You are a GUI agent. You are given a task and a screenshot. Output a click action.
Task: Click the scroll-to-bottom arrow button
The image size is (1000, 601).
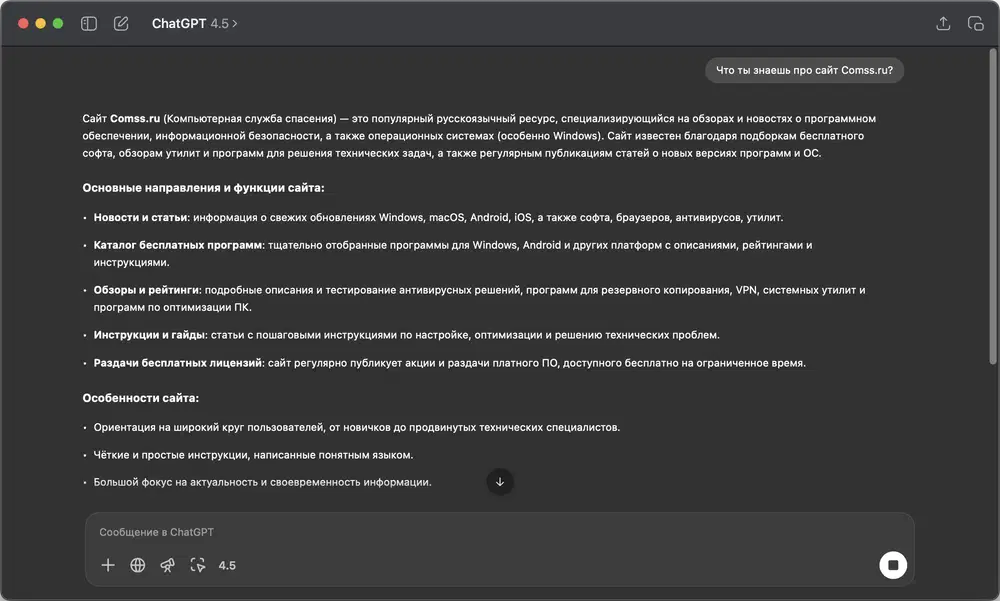pyautogui.click(x=500, y=481)
